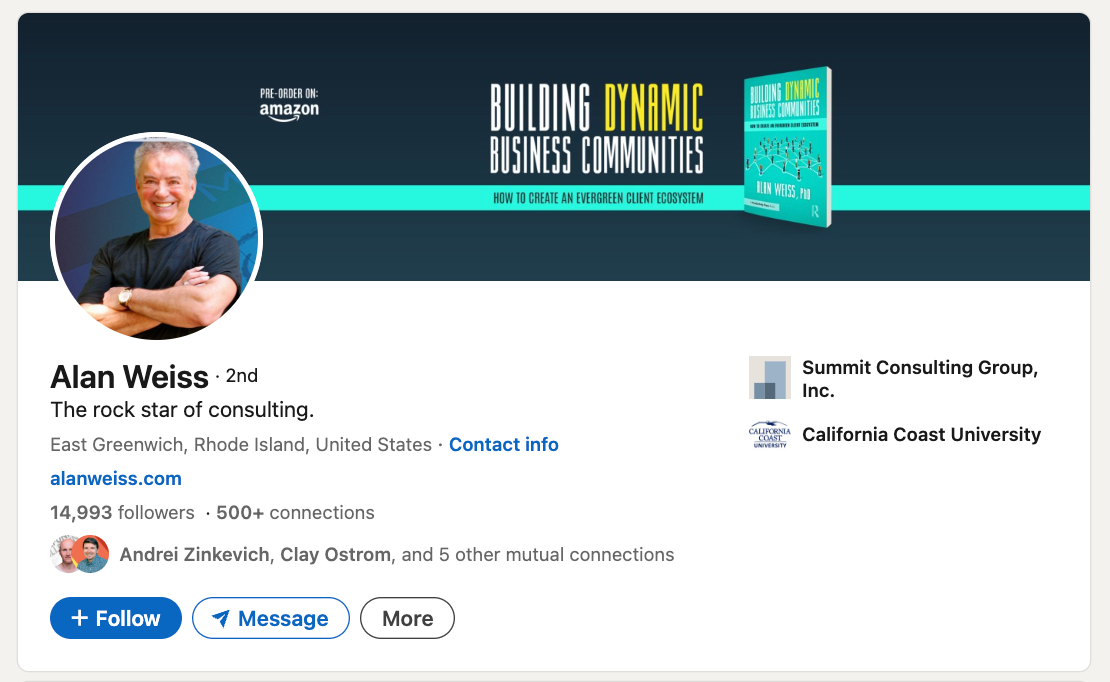Open Andrei Zinkevich's profile
Screen dimensions: 1110x682
click(x=194, y=553)
